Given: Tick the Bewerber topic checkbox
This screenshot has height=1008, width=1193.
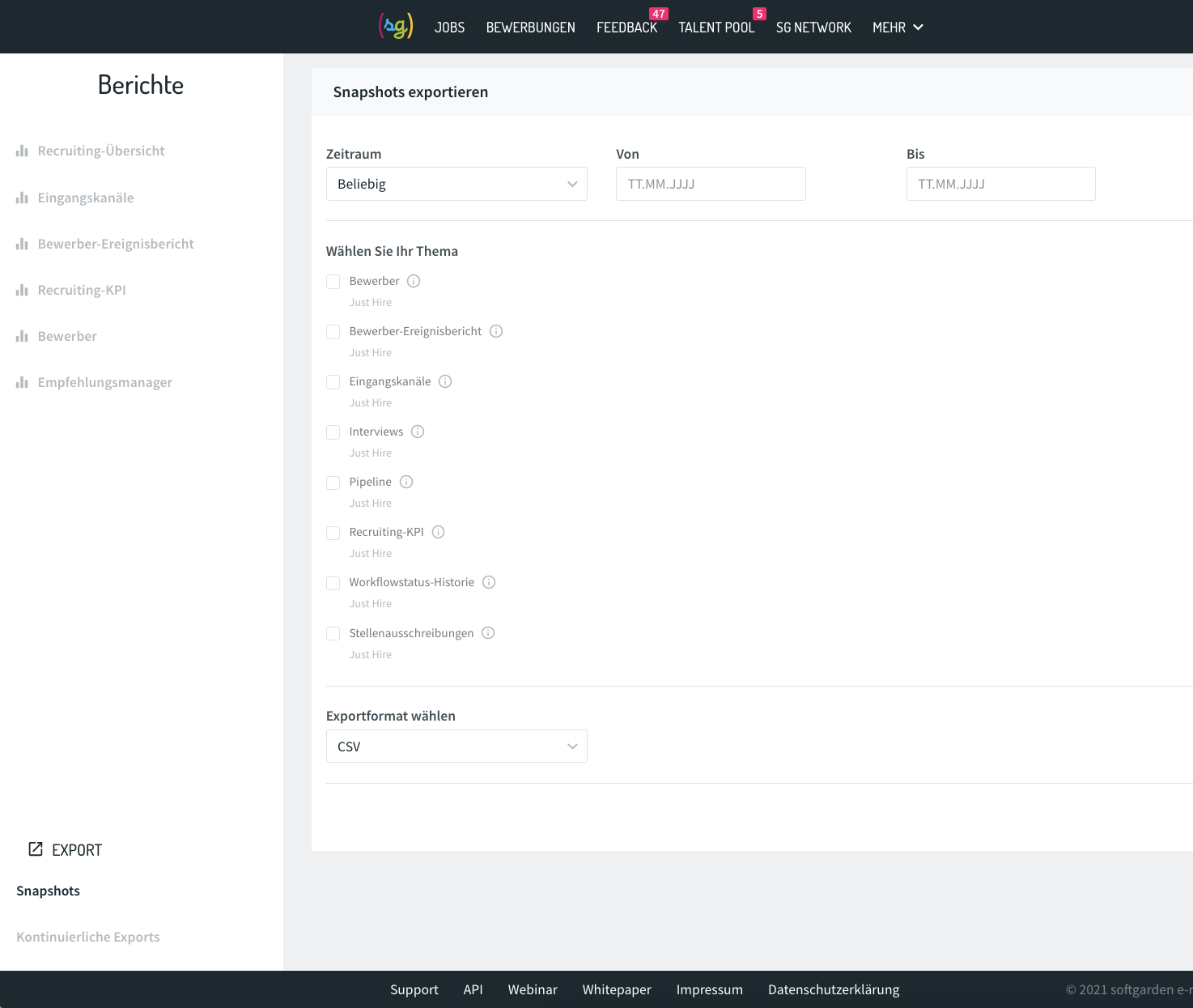Looking at the screenshot, I should [333, 282].
